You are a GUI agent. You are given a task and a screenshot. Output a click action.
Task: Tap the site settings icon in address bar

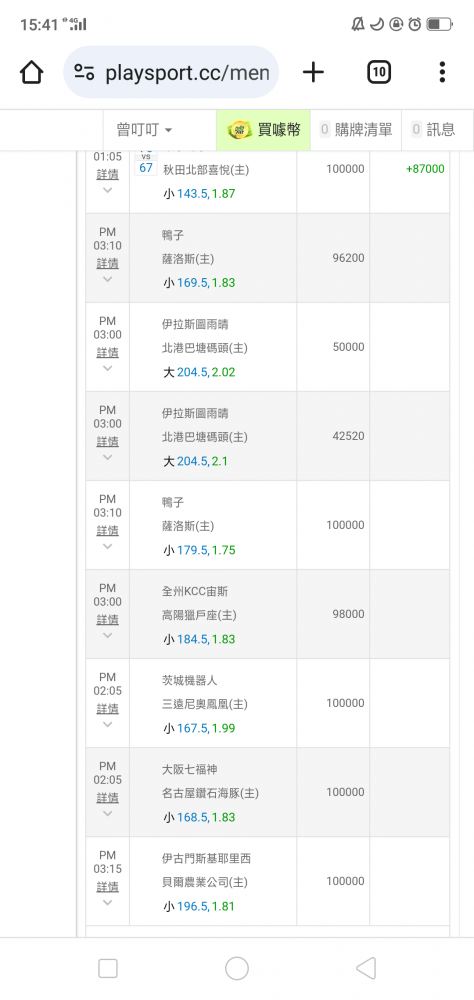[x=84, y=72]
